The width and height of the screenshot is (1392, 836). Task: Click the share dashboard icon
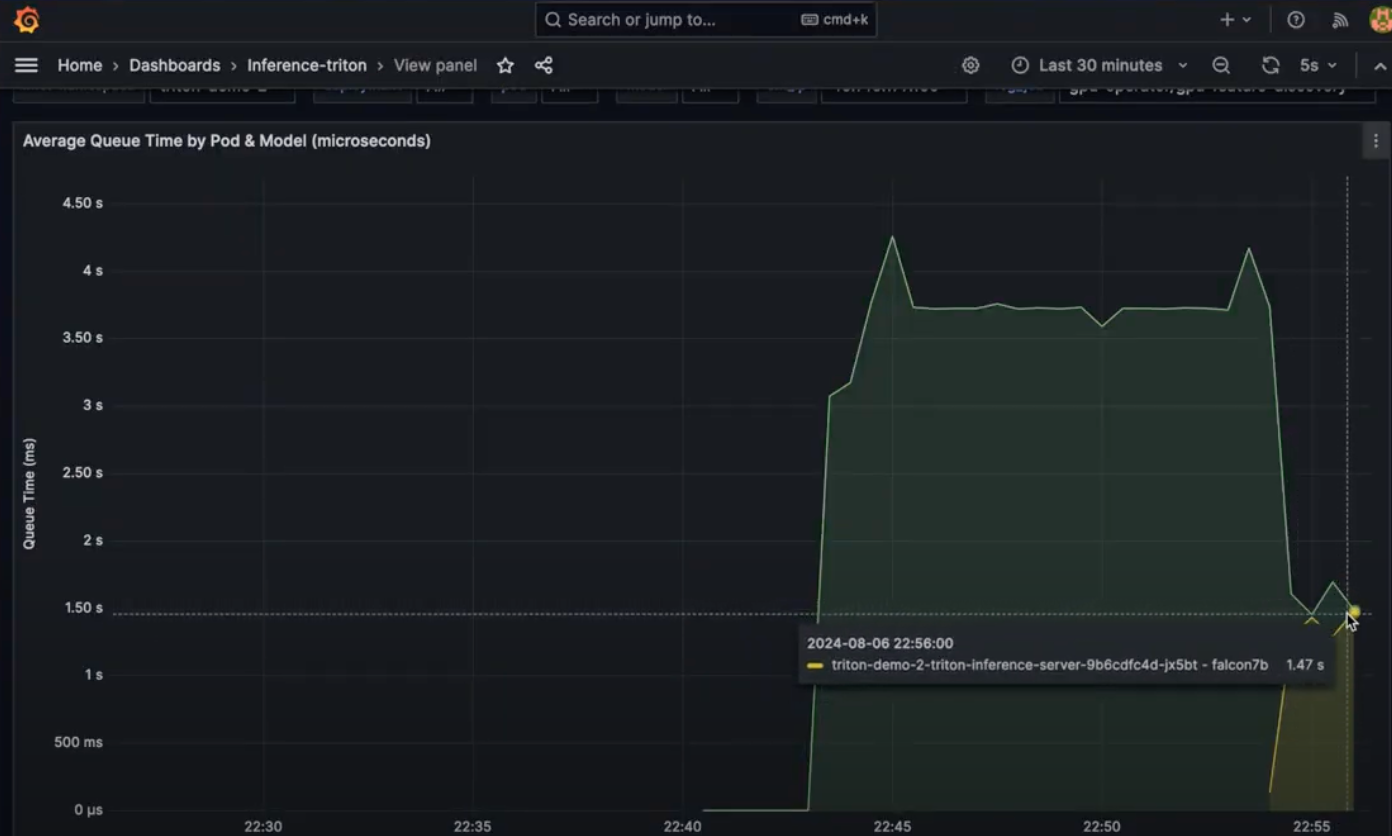pyautogui.click(x=543, y=65)
